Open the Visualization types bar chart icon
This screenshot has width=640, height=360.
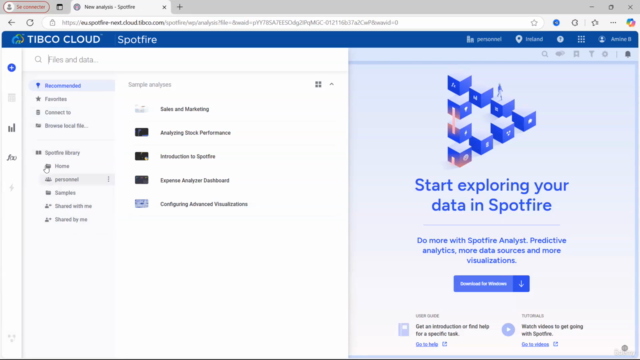point(11,128)
